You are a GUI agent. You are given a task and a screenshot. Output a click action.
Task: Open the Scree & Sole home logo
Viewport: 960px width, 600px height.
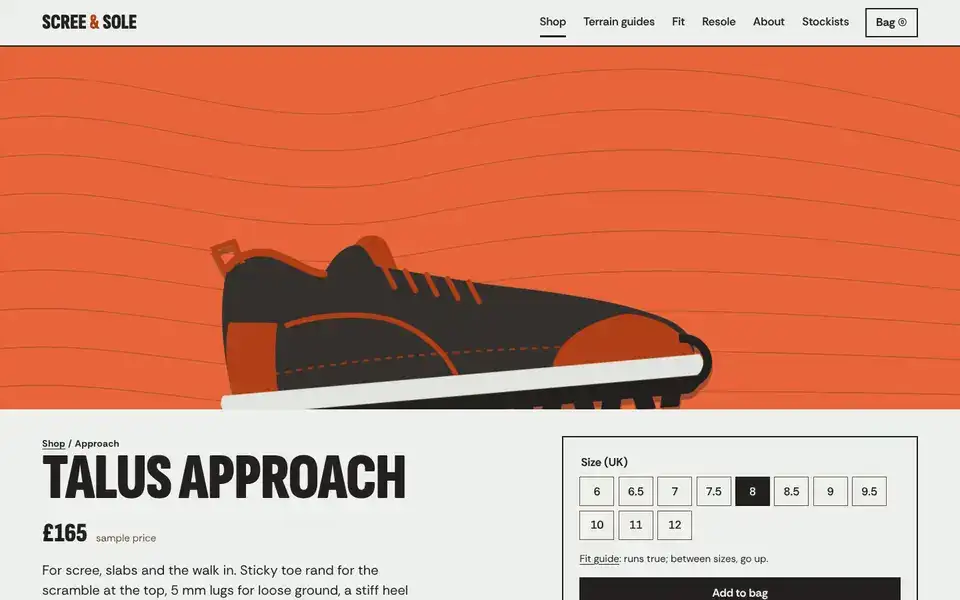pyautogui.click(x=89, y=22)
